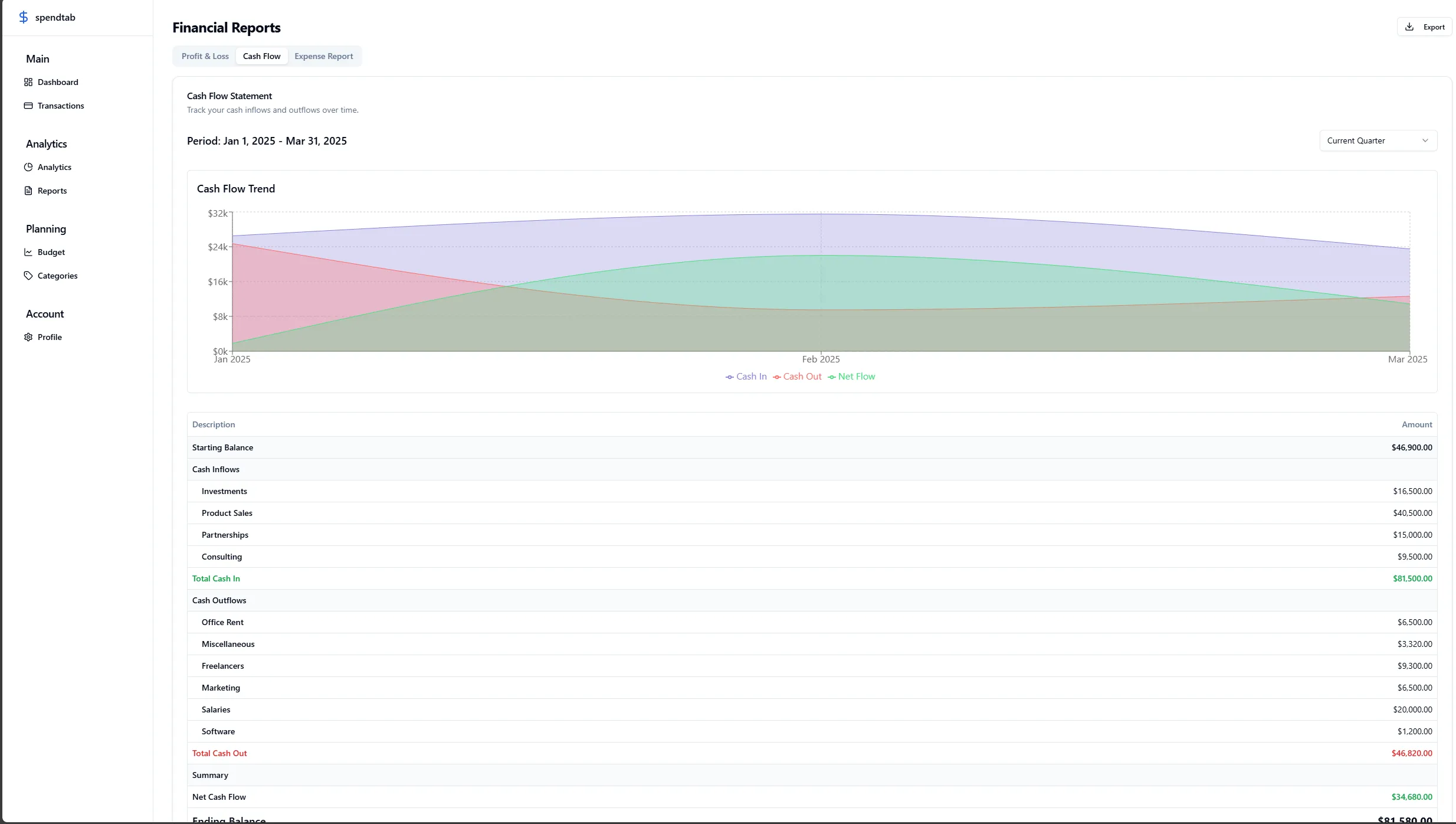Click the Export download icon

[x=1409, y=27]
